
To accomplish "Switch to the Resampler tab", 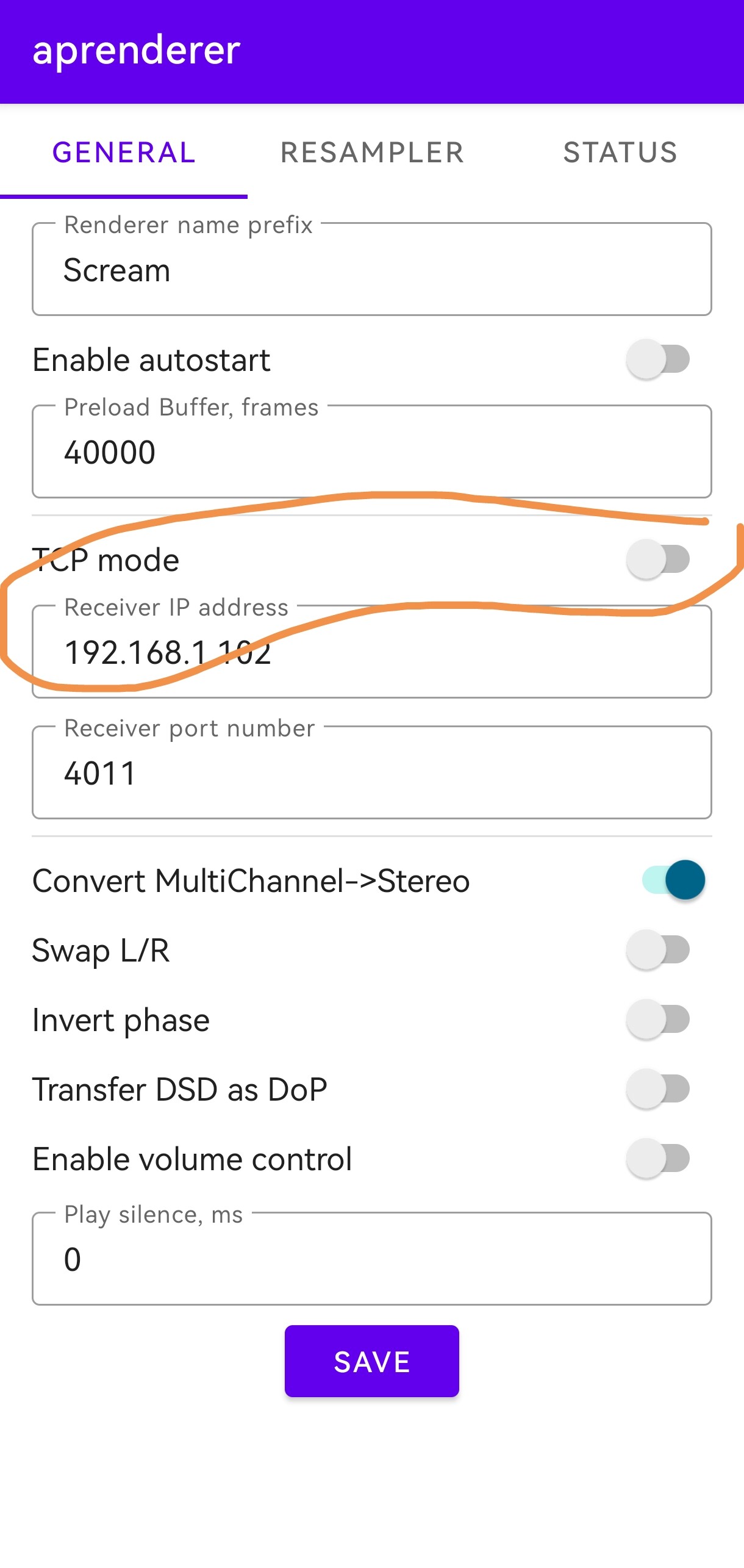I will tap(372, 153).
